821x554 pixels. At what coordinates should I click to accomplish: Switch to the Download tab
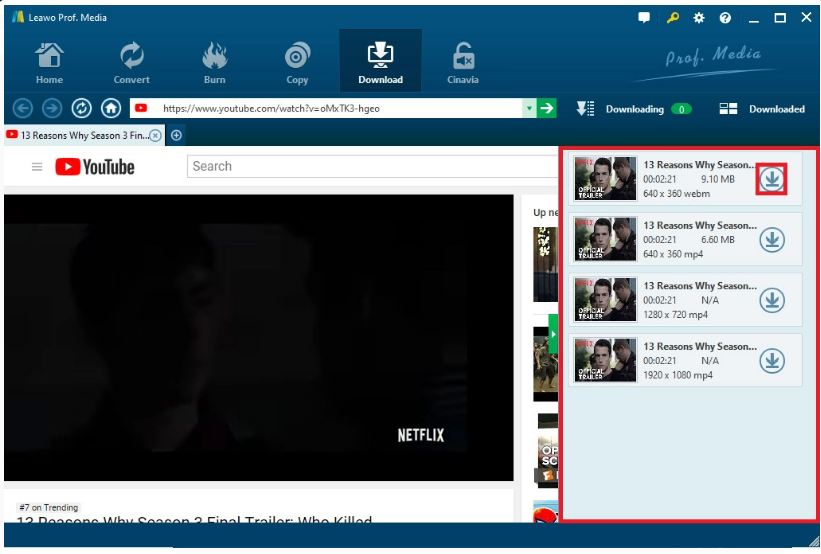[x=380, y=62]
